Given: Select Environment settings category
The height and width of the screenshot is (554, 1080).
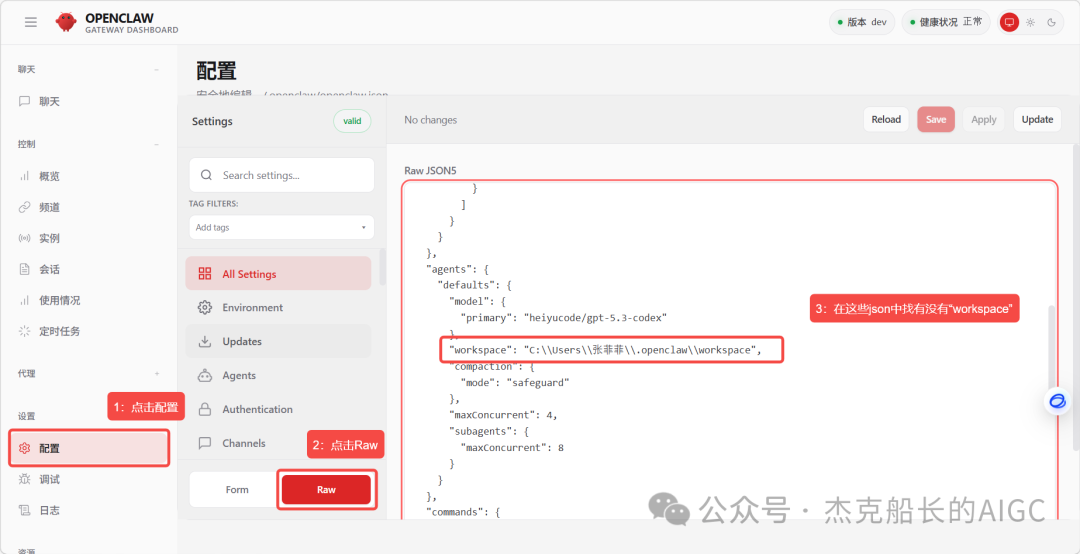Looking at the screenshot, I should [278, 307].
